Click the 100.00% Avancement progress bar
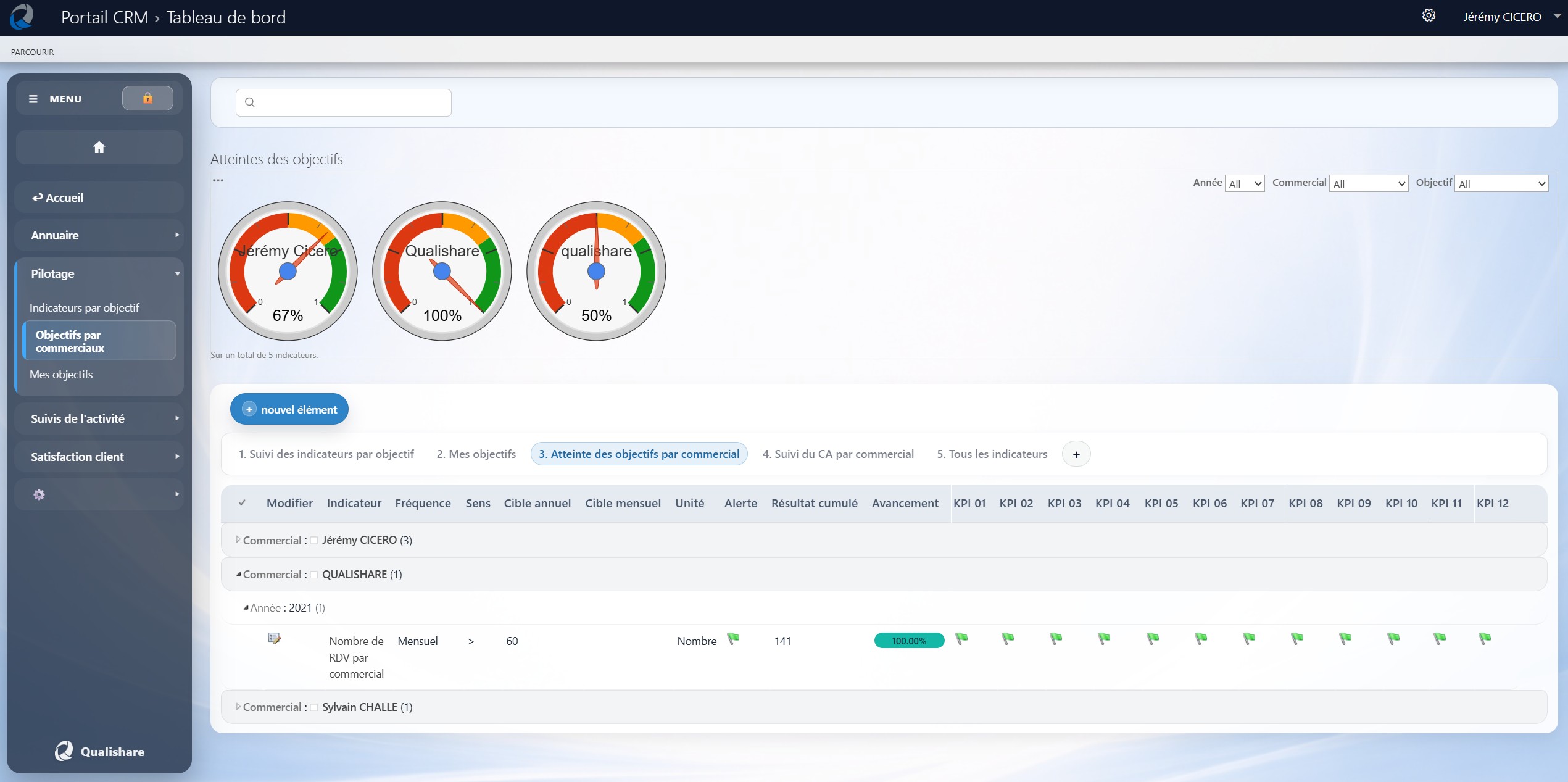Image resolution: width=1568 pixels, height=782 pixels. tap(909, 641)
